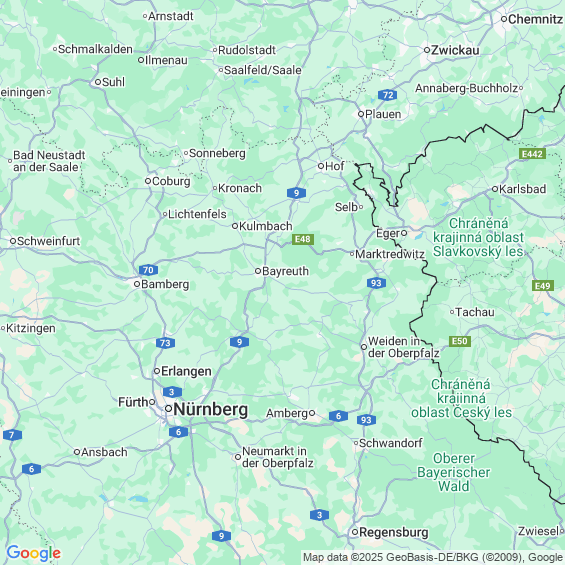Select the A3 shield near Erlangen

pyautogui.click(x=172, y=392)
